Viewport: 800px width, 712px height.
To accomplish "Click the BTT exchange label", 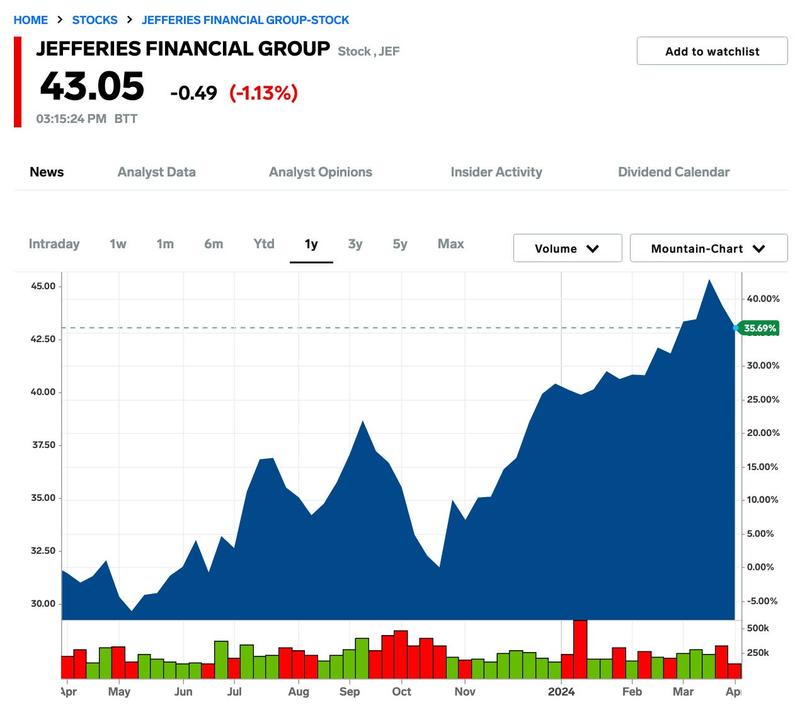I will pos(126,119).
